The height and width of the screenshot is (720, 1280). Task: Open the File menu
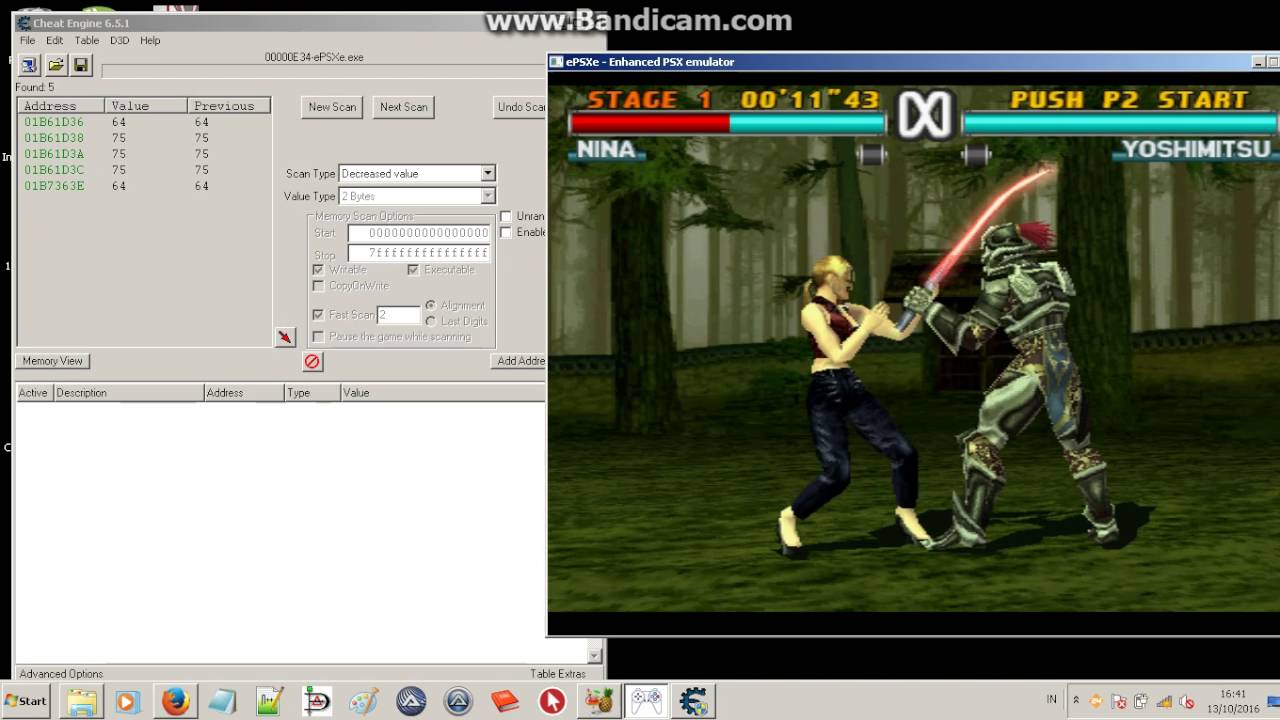pyautogui.click(x=27, y=41)
